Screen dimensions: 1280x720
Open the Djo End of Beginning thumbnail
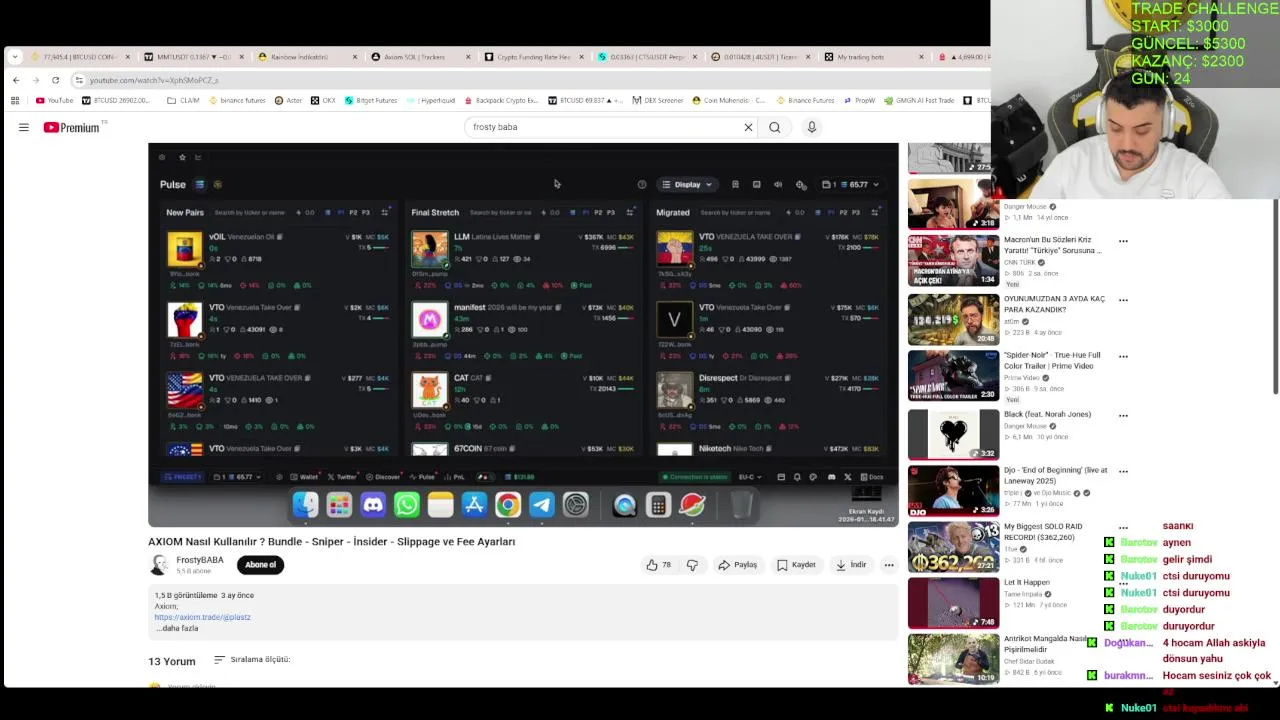(953, 490)
